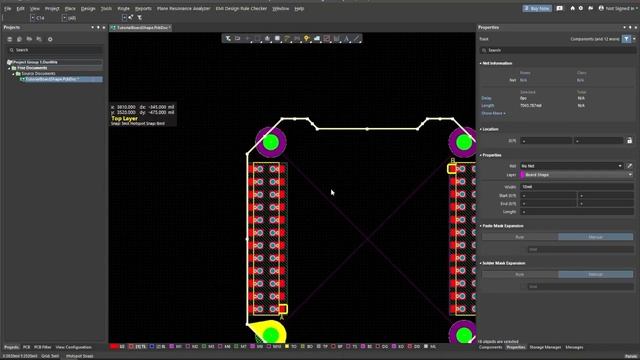
Task: Collapse the Source Documents tree node
Action: [13, 74]
